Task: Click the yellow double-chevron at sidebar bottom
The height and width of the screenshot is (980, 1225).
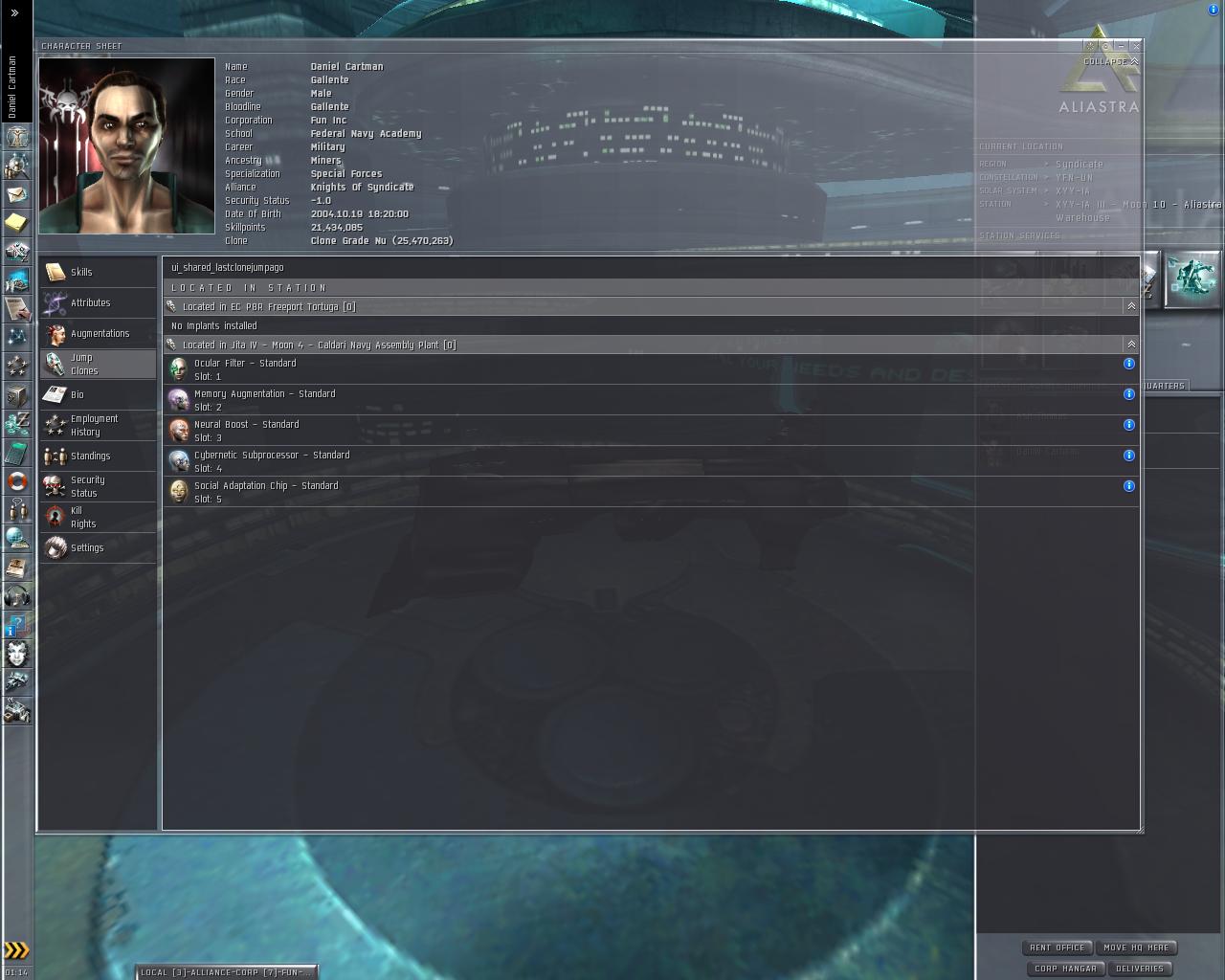Action: click(16, 950)
